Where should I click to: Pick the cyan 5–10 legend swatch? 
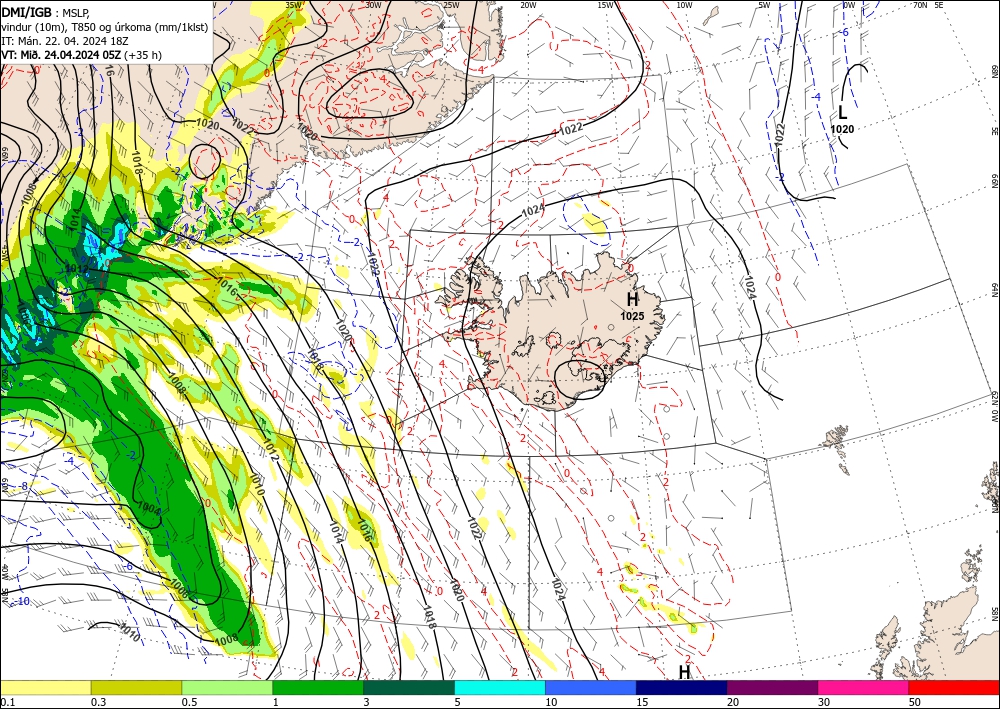[x=500, y=687]
